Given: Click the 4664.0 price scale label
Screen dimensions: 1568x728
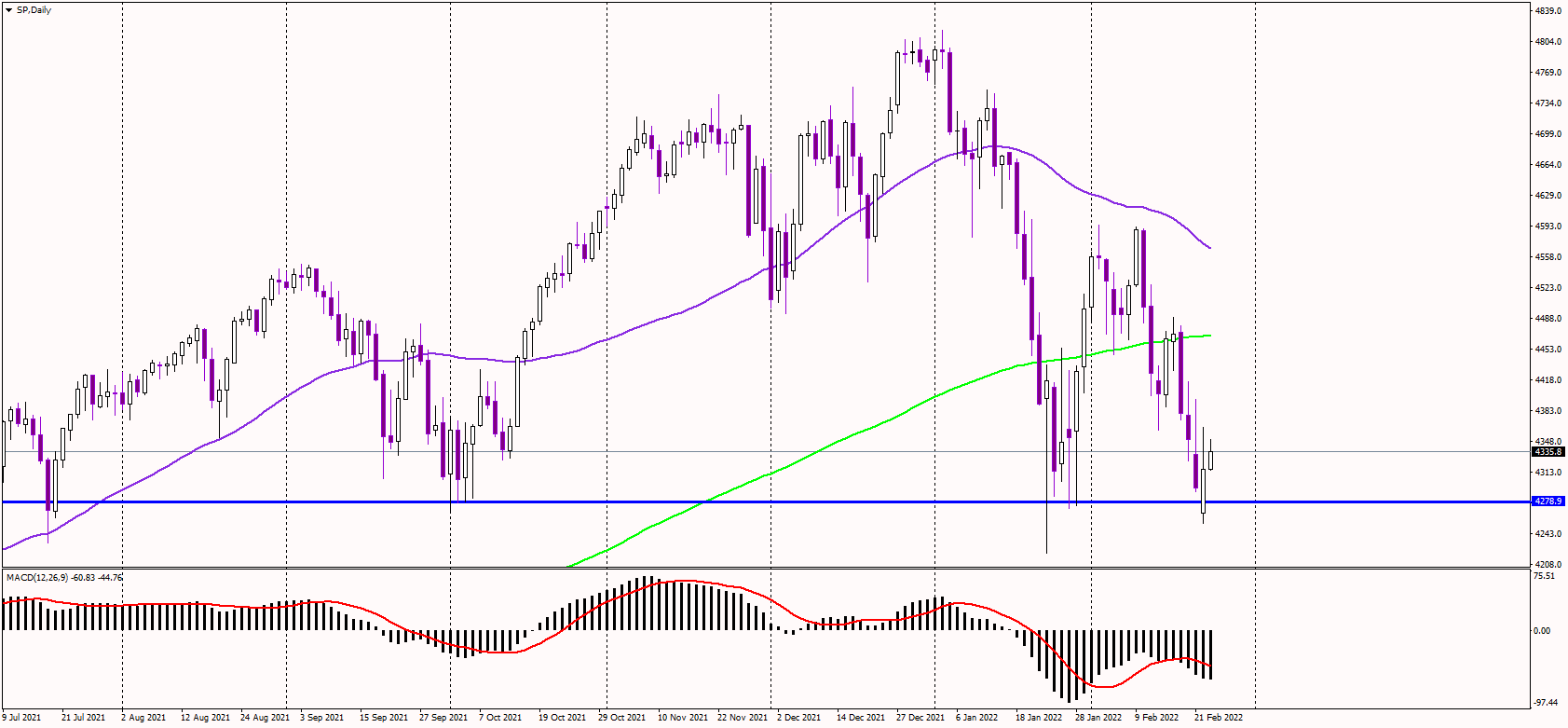Looking at the screenshot, I should pos(1548,165).
